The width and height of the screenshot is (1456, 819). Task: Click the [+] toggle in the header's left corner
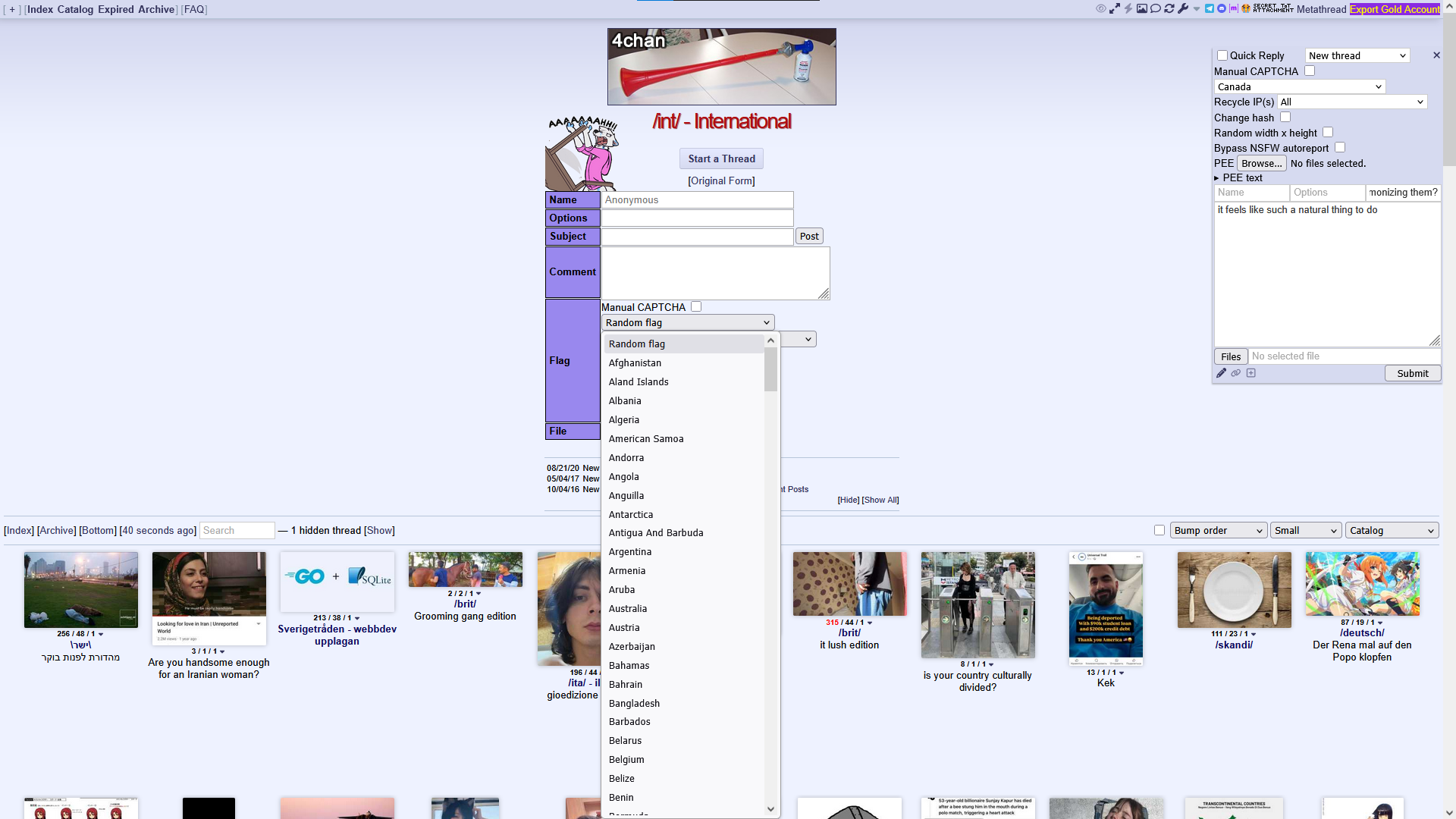pos(12,10)
